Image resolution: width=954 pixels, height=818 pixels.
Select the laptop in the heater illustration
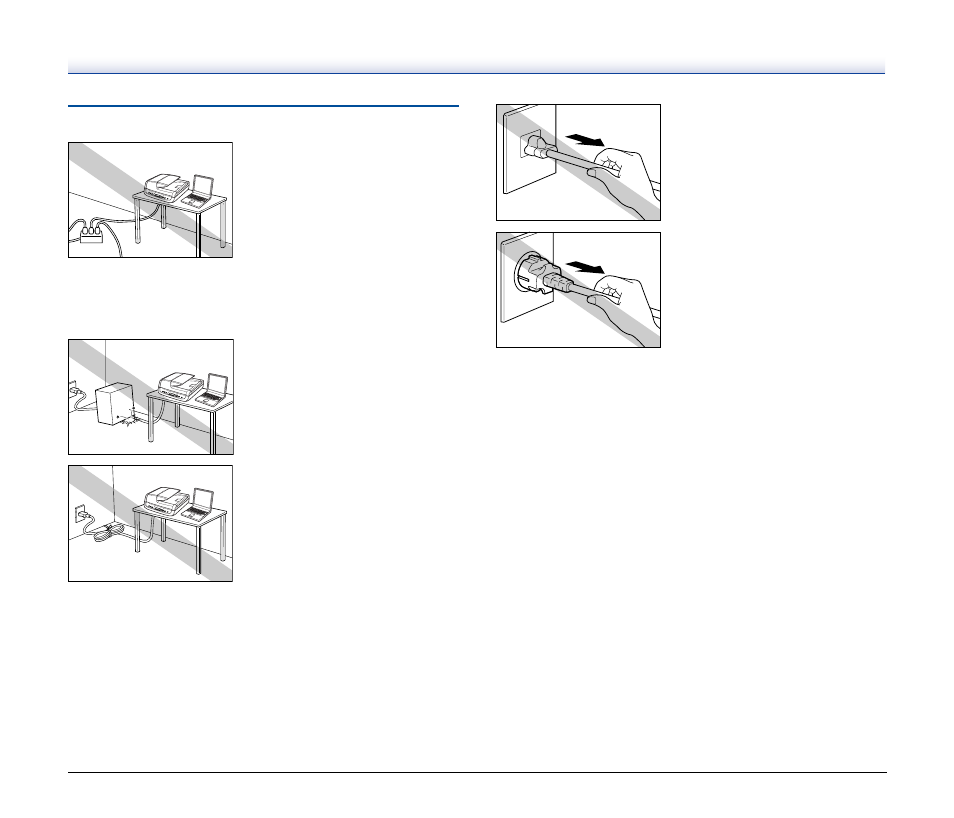coord(213,390)
